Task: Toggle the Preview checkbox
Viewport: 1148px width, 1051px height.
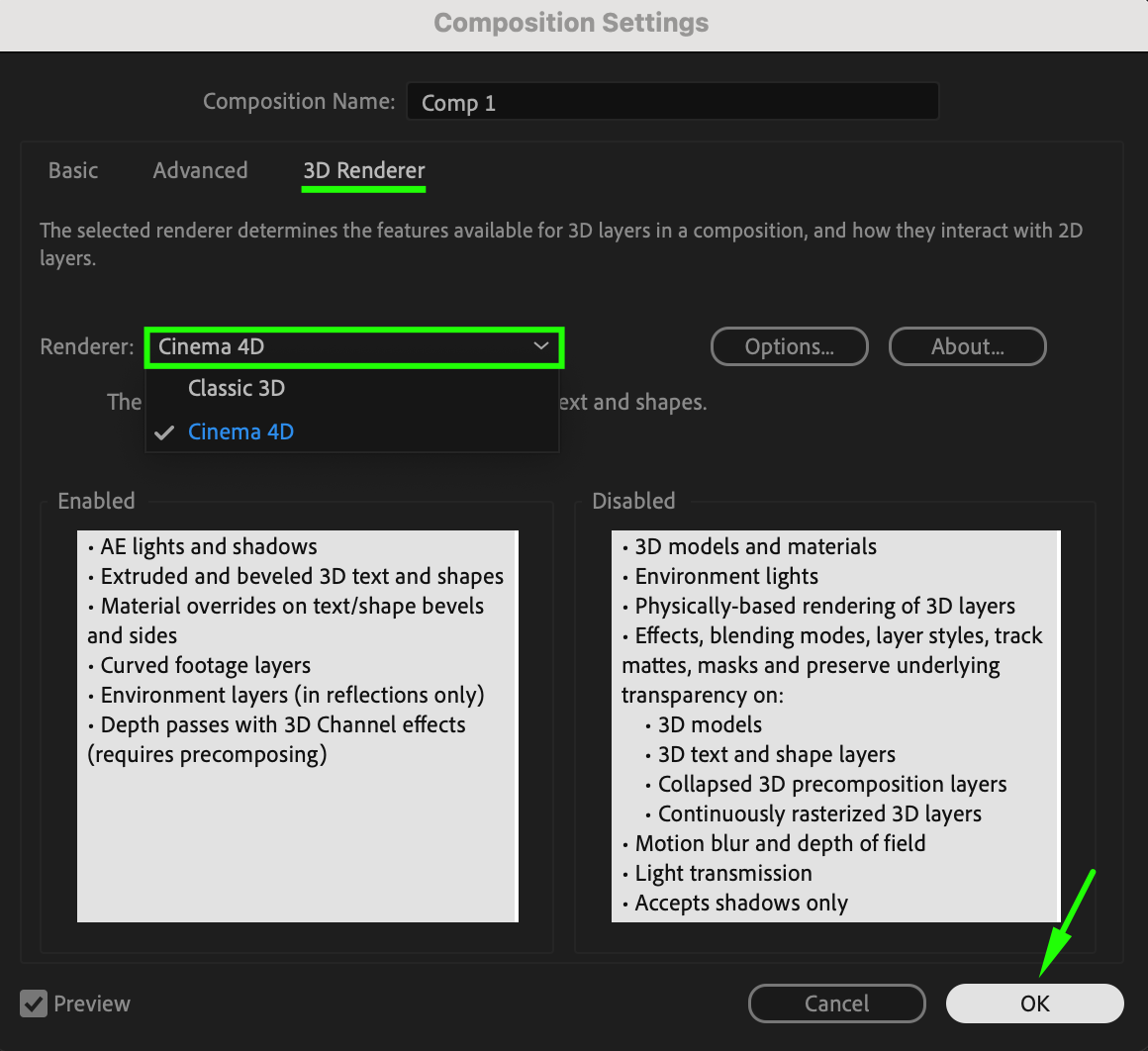Action: [34, 1003]
